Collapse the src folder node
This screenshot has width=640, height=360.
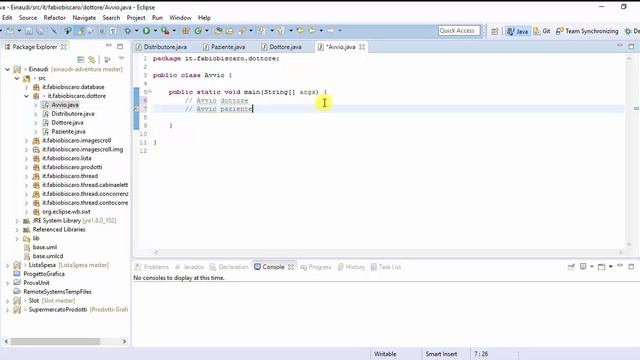click(17, 78)
